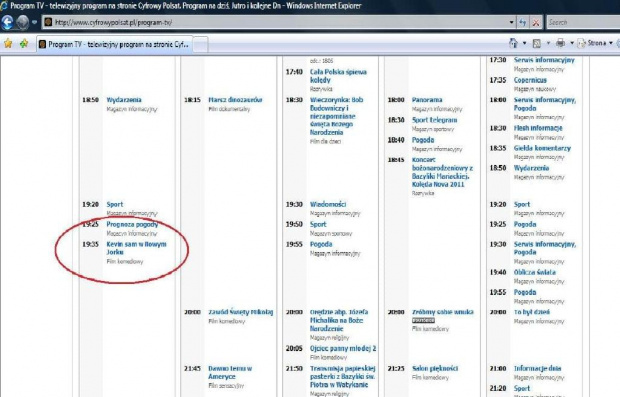Open Kevin sam w Nowym Jorku link
Screen dimensions: 620x397
[136, 248]
